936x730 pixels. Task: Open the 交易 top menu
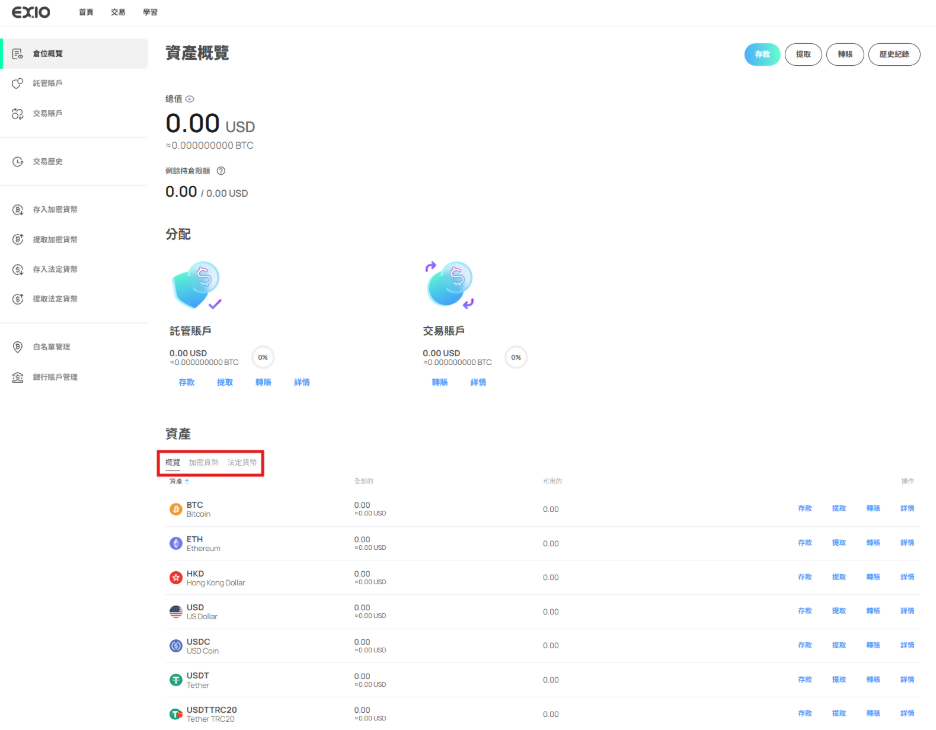[x=118, y=12]
